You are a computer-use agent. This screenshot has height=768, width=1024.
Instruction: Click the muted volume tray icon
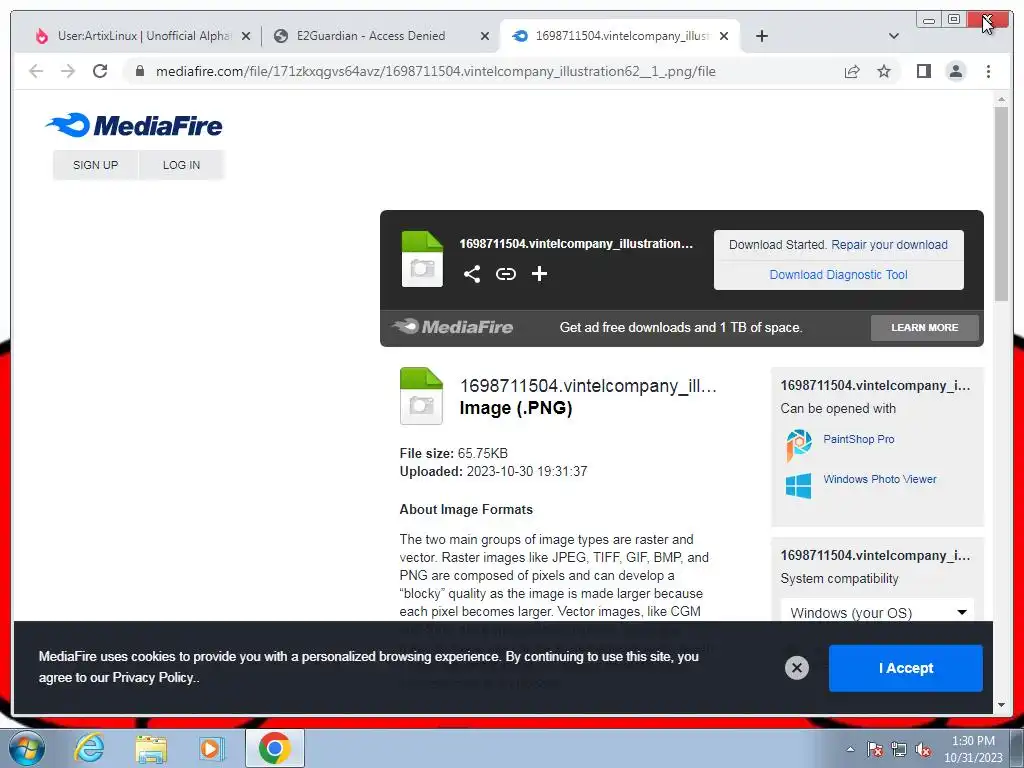923,750
